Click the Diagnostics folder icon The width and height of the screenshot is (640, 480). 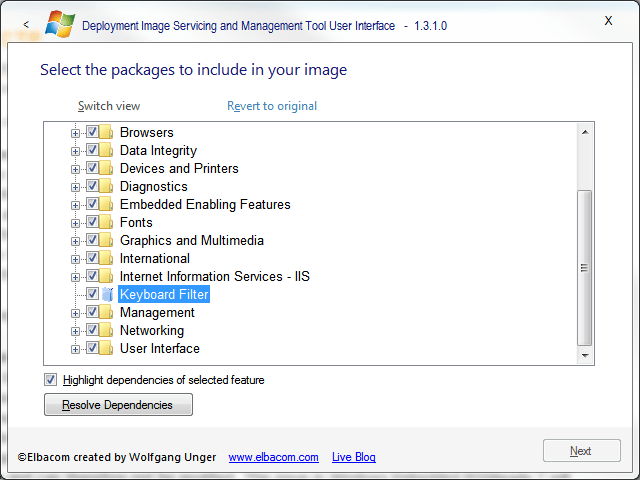click(106, 187)
